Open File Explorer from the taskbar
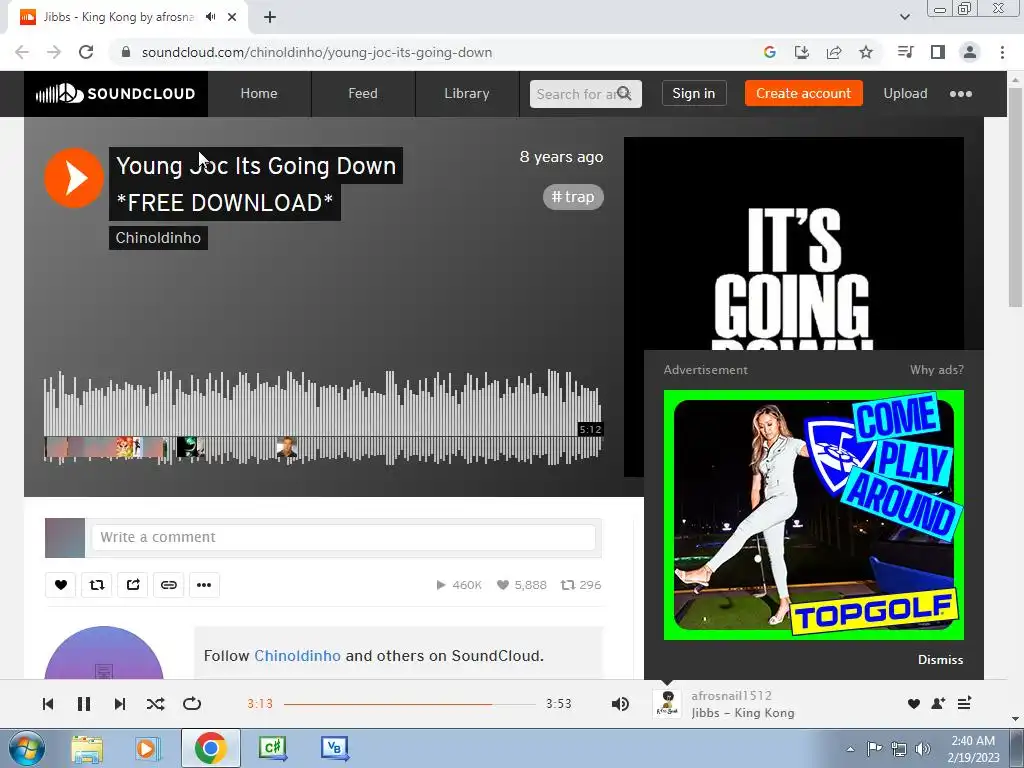The image size is (1024, 768). [x=87, y=749]
